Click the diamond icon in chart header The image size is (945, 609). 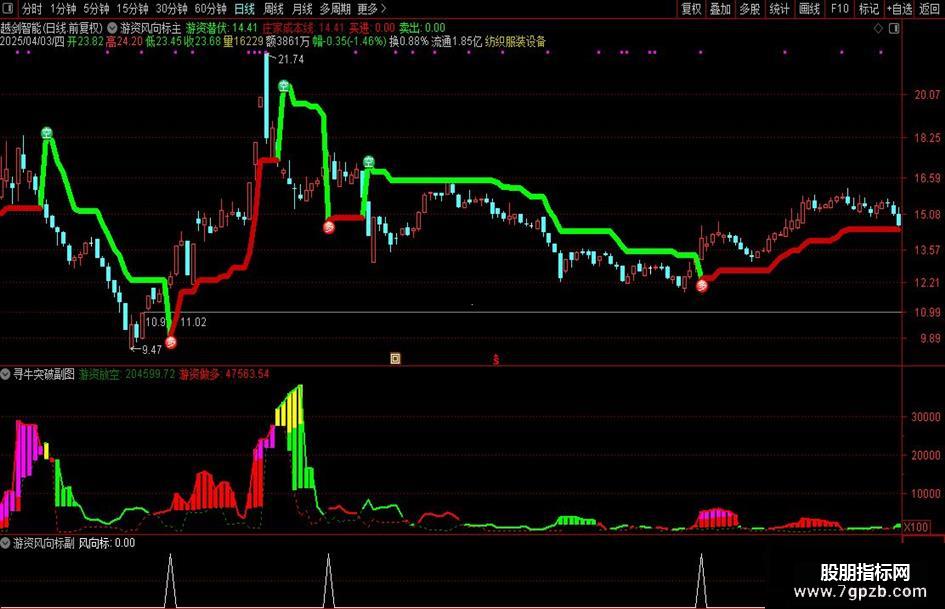pos(878,28)
